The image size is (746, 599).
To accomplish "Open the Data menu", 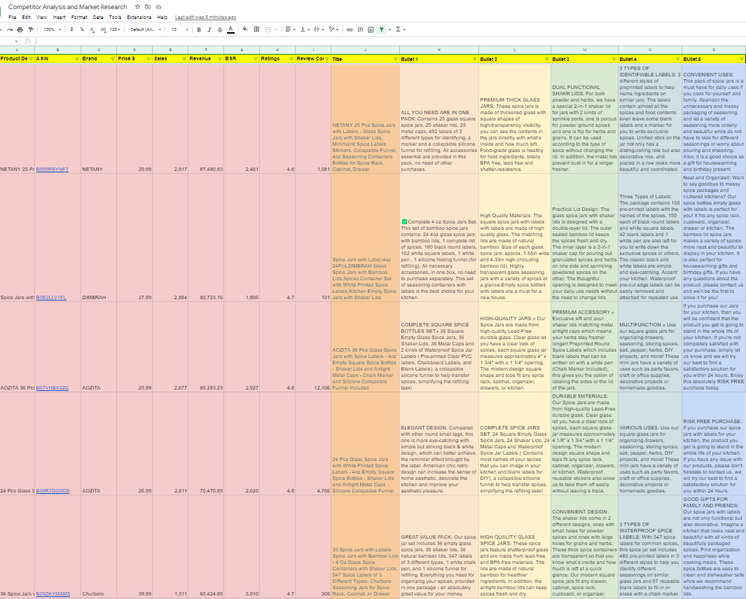I will (98, 17).
